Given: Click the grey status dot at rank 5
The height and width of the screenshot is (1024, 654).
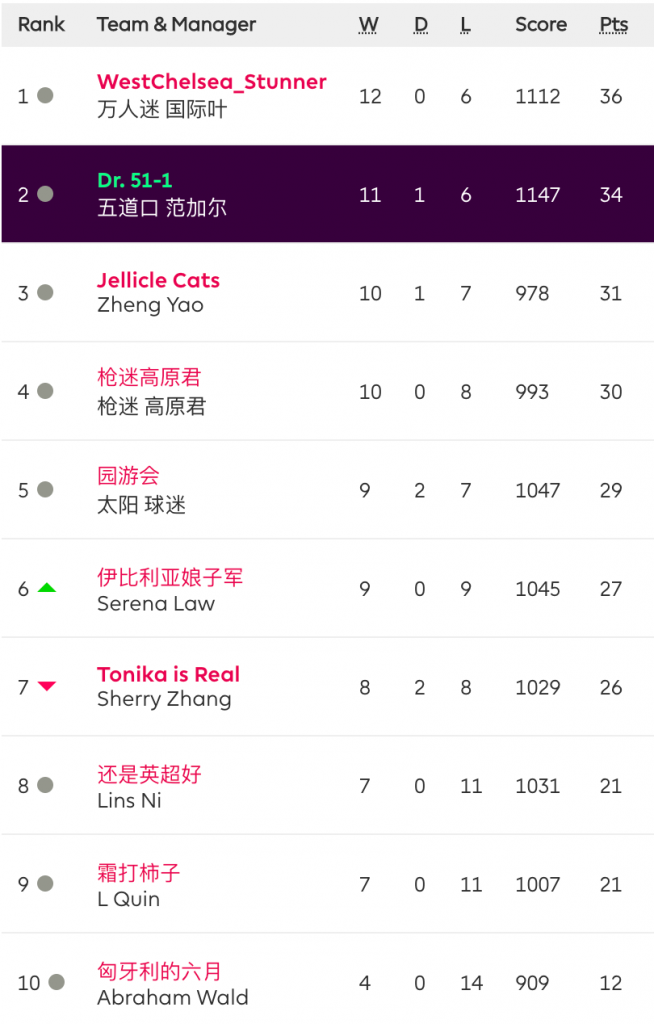Looking at the screenshot, I should [x=45, y=490].
